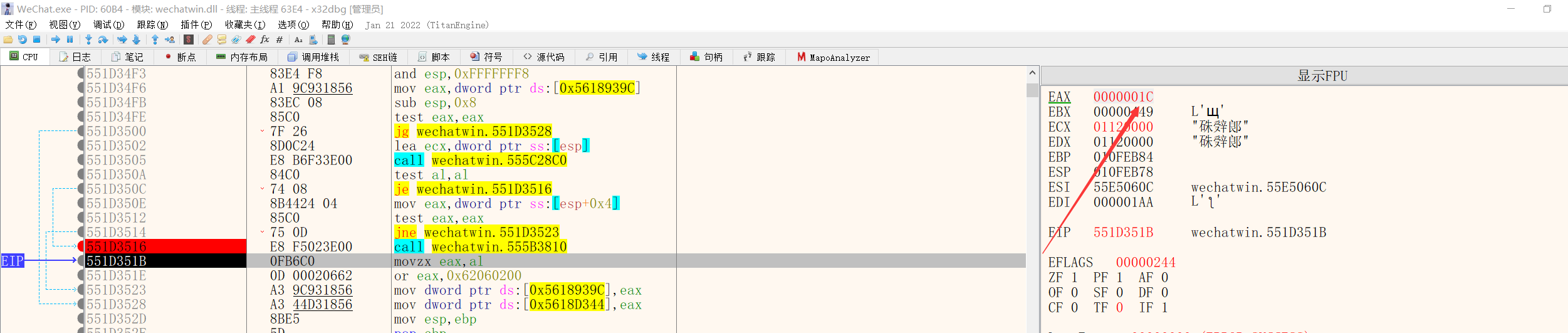The height and width of the screenshot is (333, 1568).
Task: Switch to the 断点 breakpoints tab
Action: coord(180,57)
